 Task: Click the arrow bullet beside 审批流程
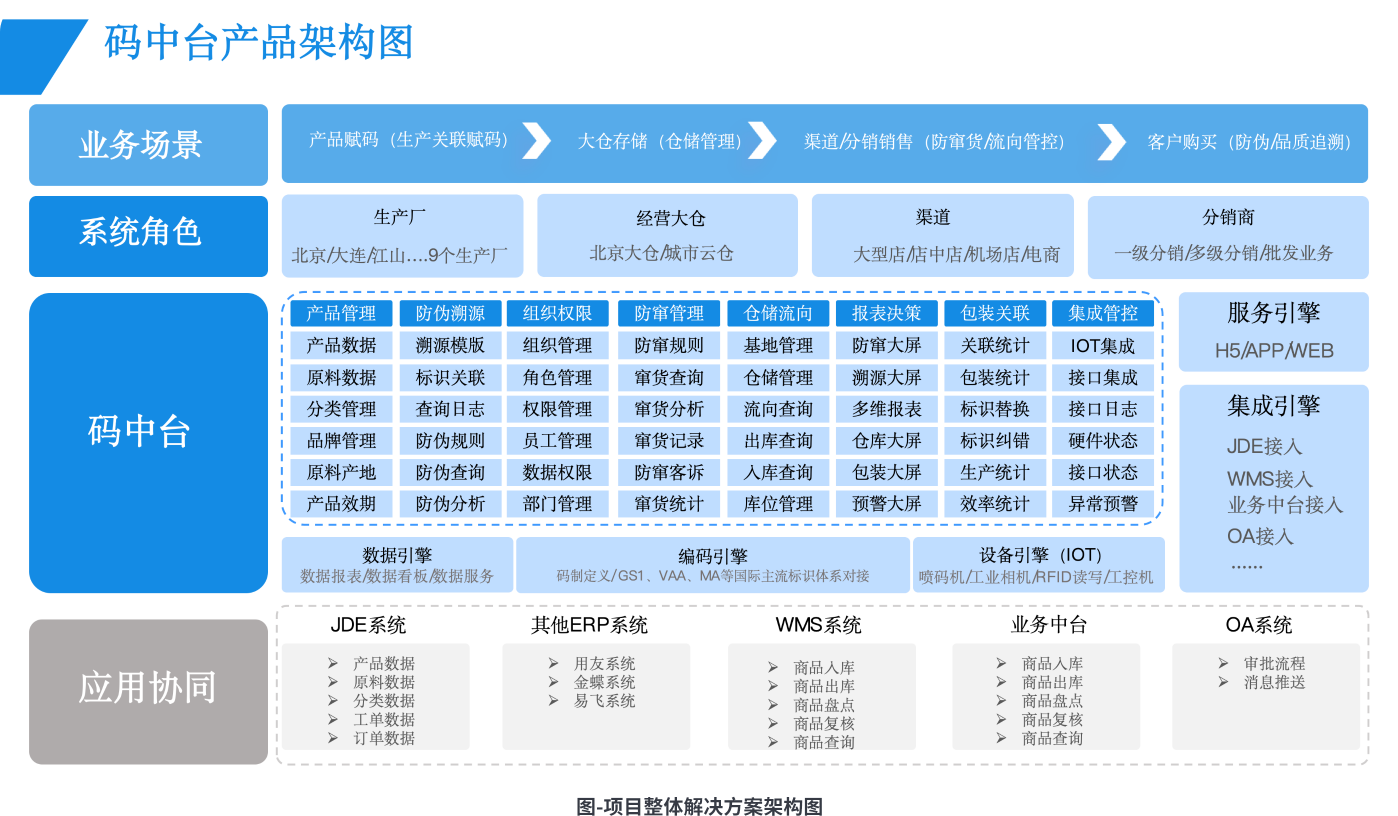click(x=1223, y=664)
